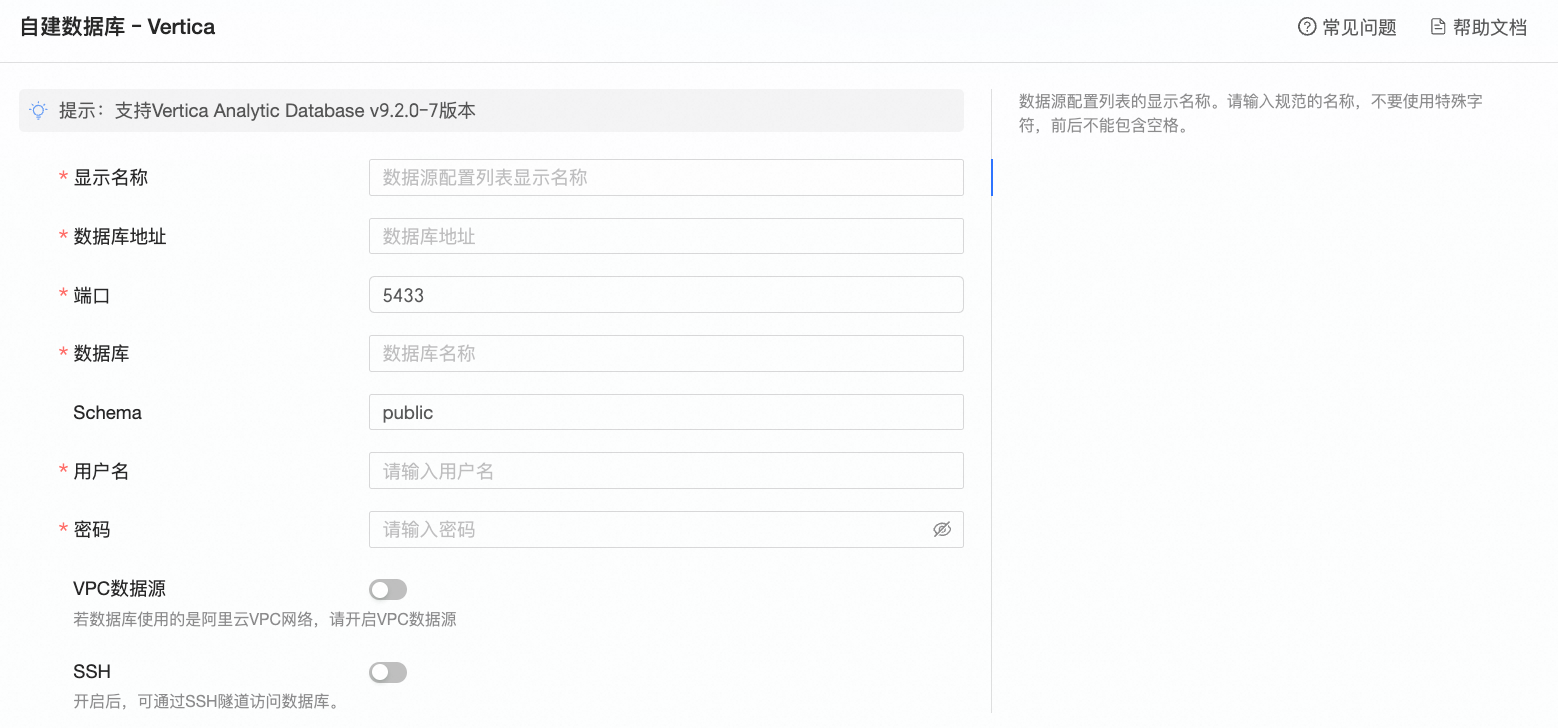Click the 用户名 label
This screenshot has width=1558, height=728.
pos(101,472)
